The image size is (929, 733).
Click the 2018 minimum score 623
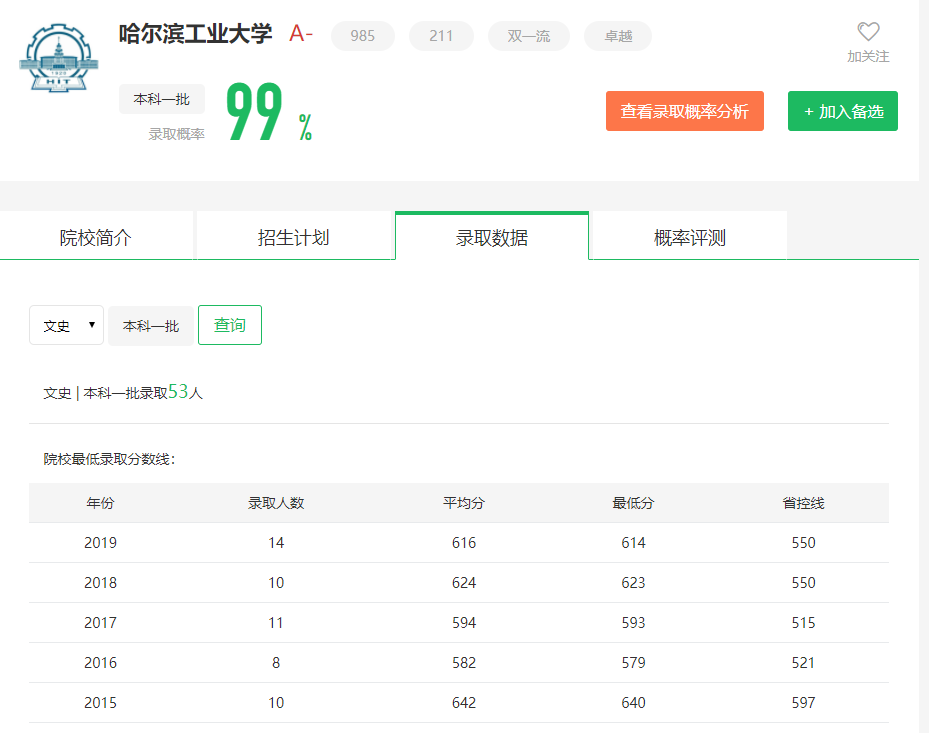pyautogui.click(x=633, y=582)
